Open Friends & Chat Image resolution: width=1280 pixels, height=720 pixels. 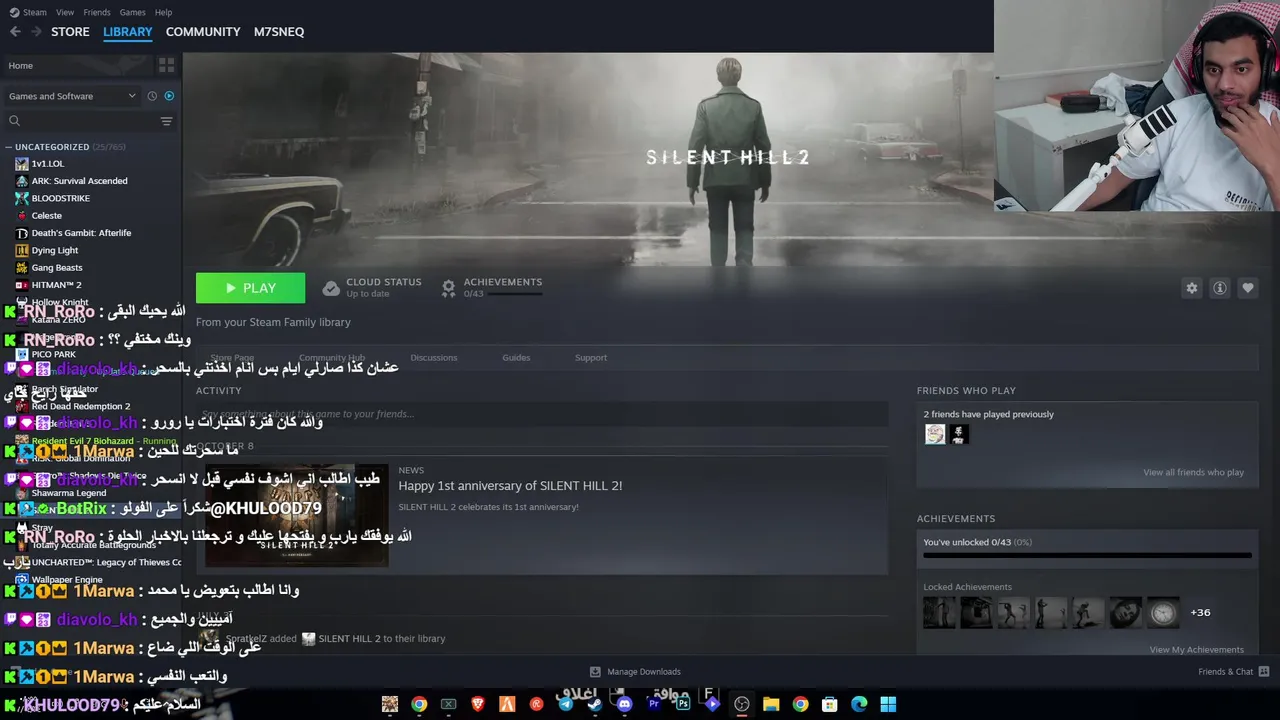1234,672
